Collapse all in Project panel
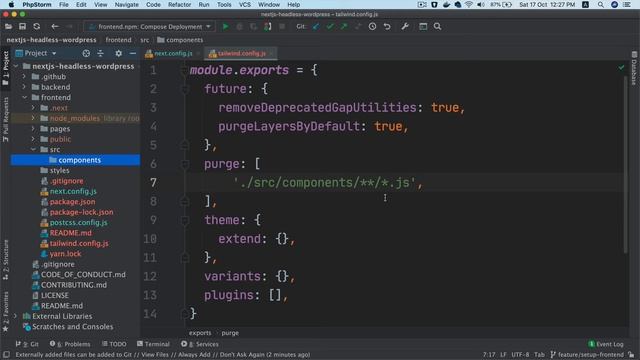This screenshot has width=640, height=360. (x=100, y=53)
